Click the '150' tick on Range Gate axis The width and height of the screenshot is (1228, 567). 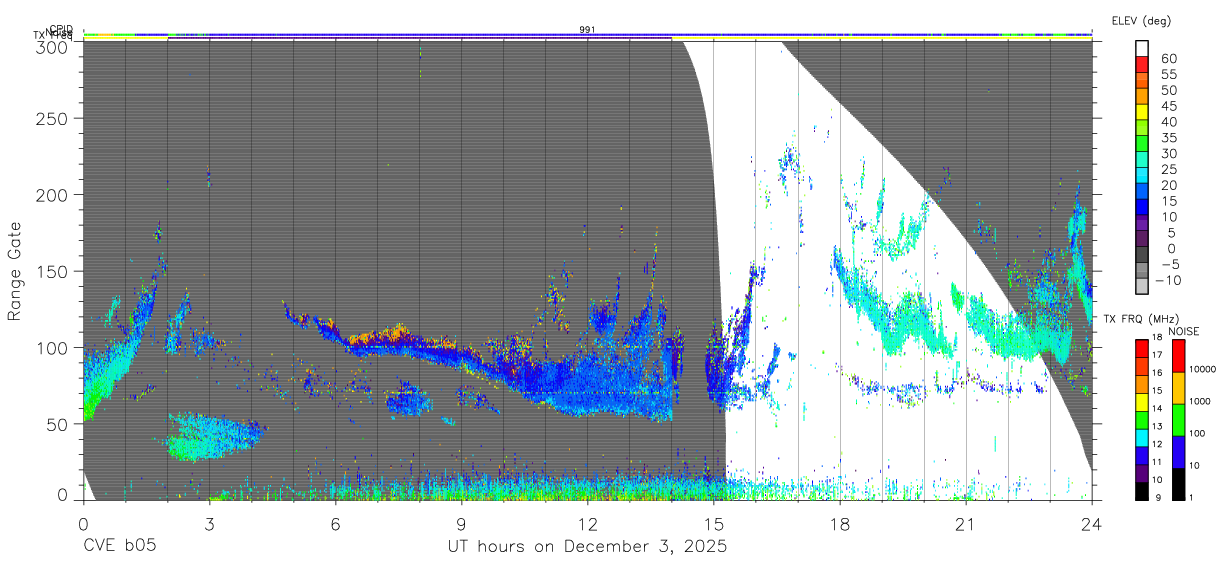(x=53, y=271)
